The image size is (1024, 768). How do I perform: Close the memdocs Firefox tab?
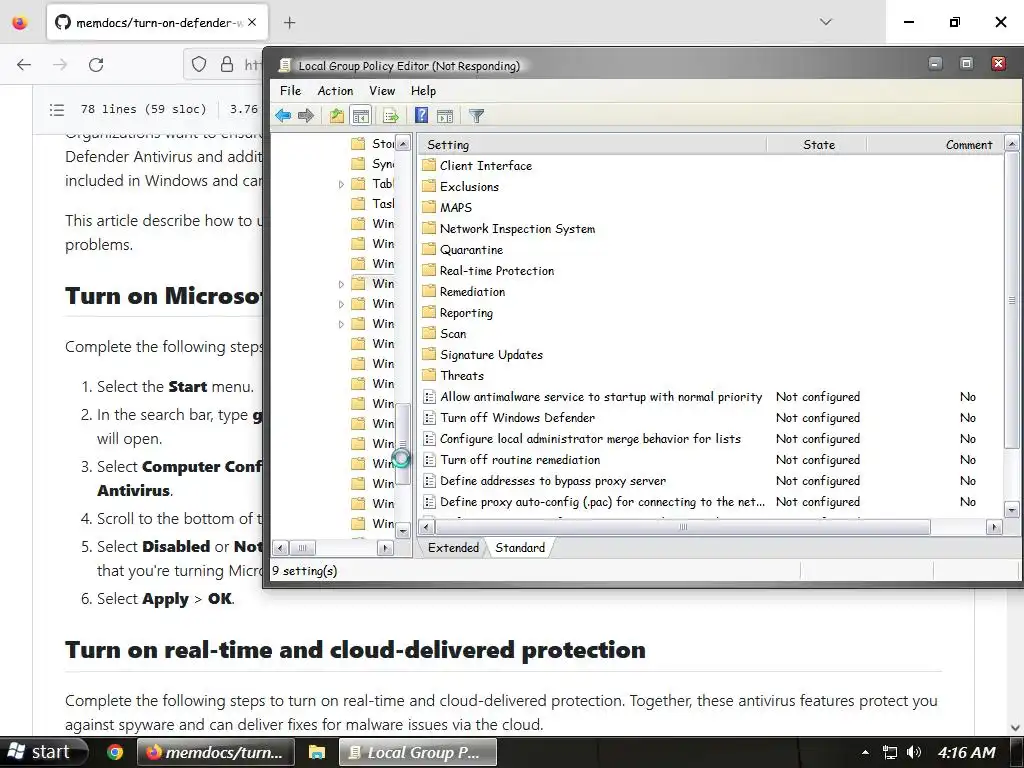tap(252, 22)
